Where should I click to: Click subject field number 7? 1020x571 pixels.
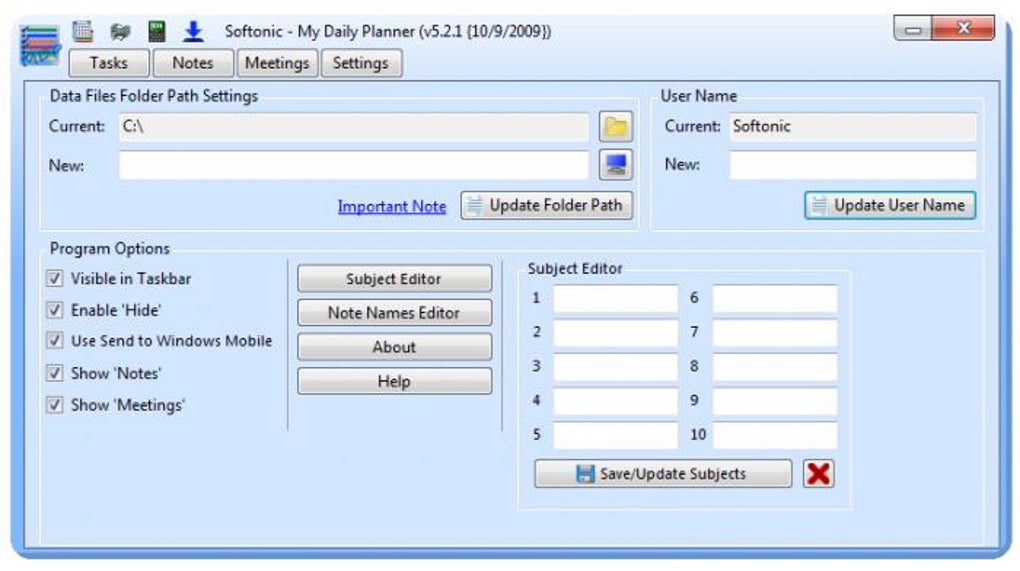point(775,332)
